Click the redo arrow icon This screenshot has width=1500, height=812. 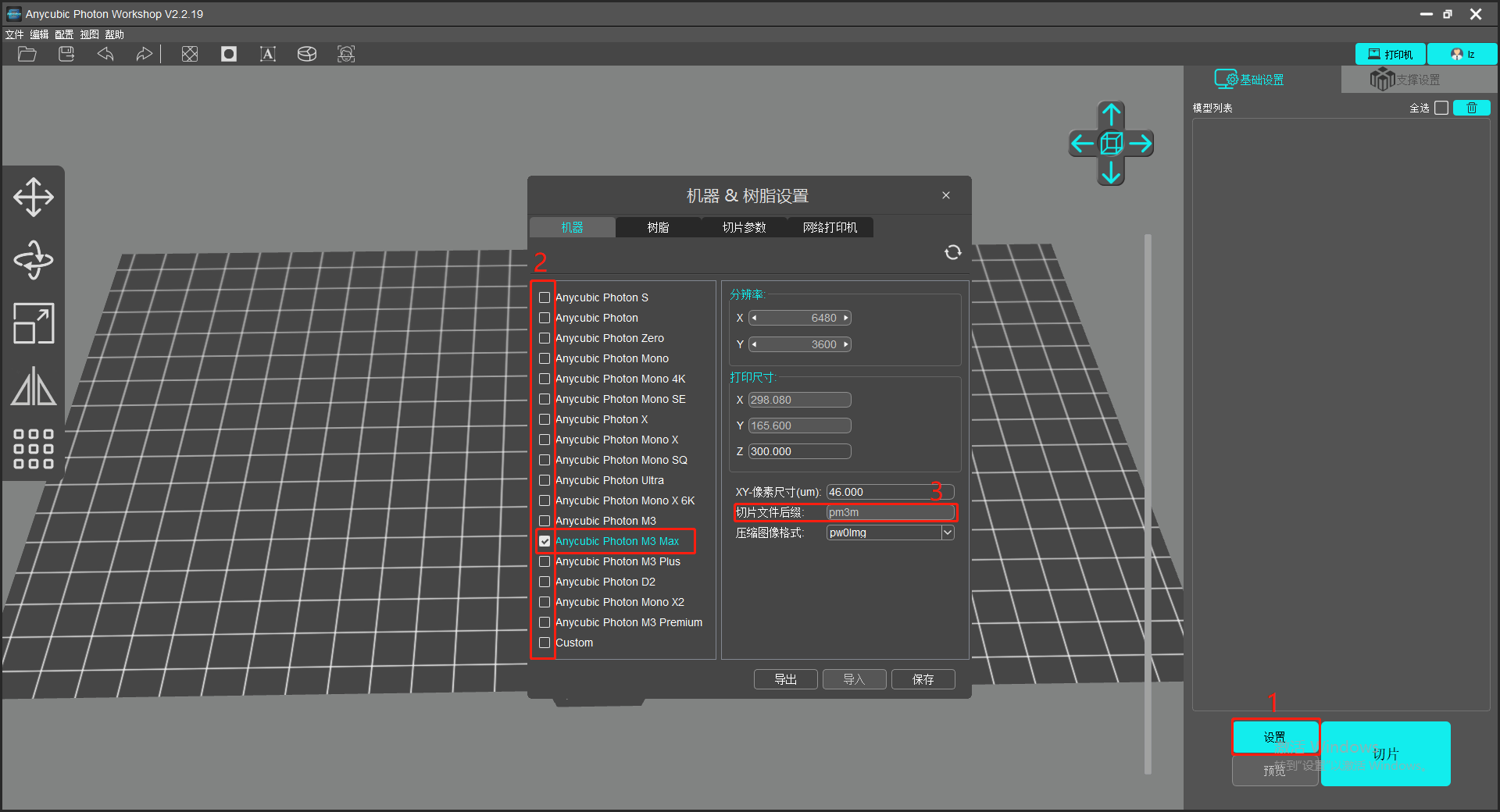[144, 54]
